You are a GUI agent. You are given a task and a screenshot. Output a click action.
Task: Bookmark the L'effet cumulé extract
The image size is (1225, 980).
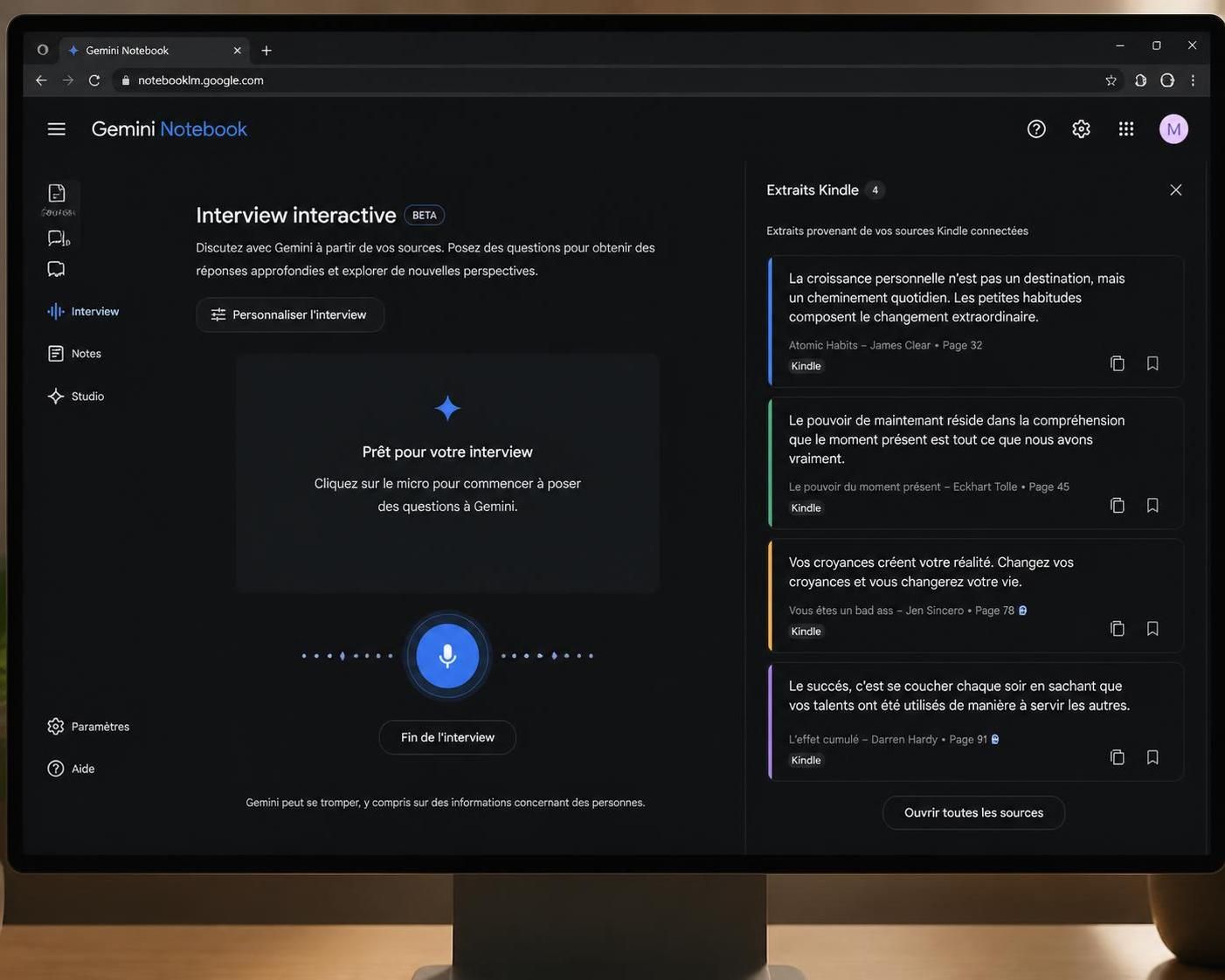point(1152,757)
